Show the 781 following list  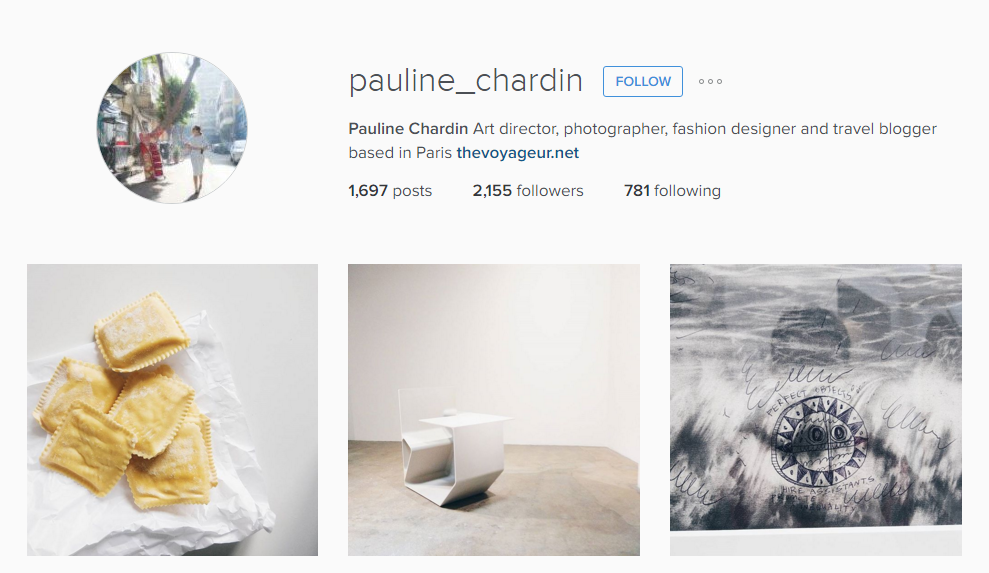(x=672, y=191)
